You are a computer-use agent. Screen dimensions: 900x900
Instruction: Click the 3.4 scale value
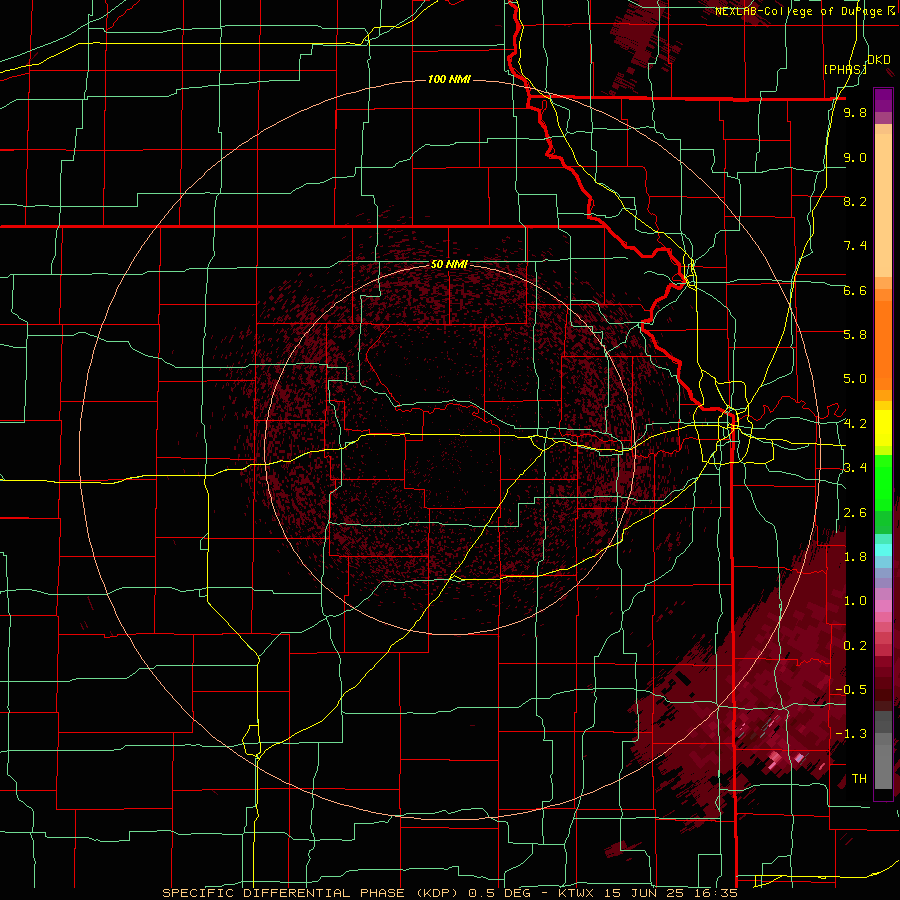(x=855, y=468)
